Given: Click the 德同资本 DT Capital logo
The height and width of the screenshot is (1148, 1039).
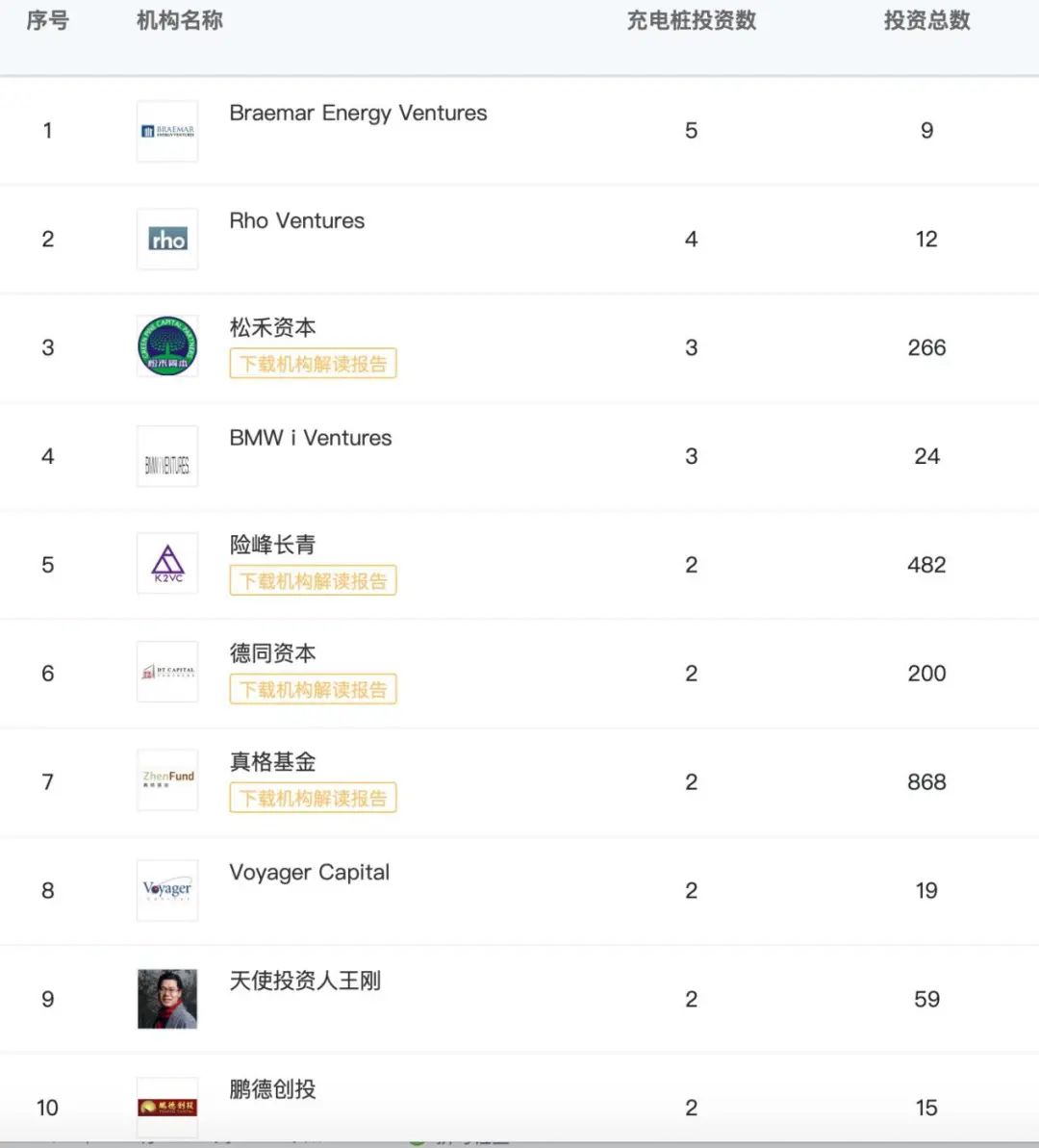Looking at the screenshot, I should tap(167, 672).
